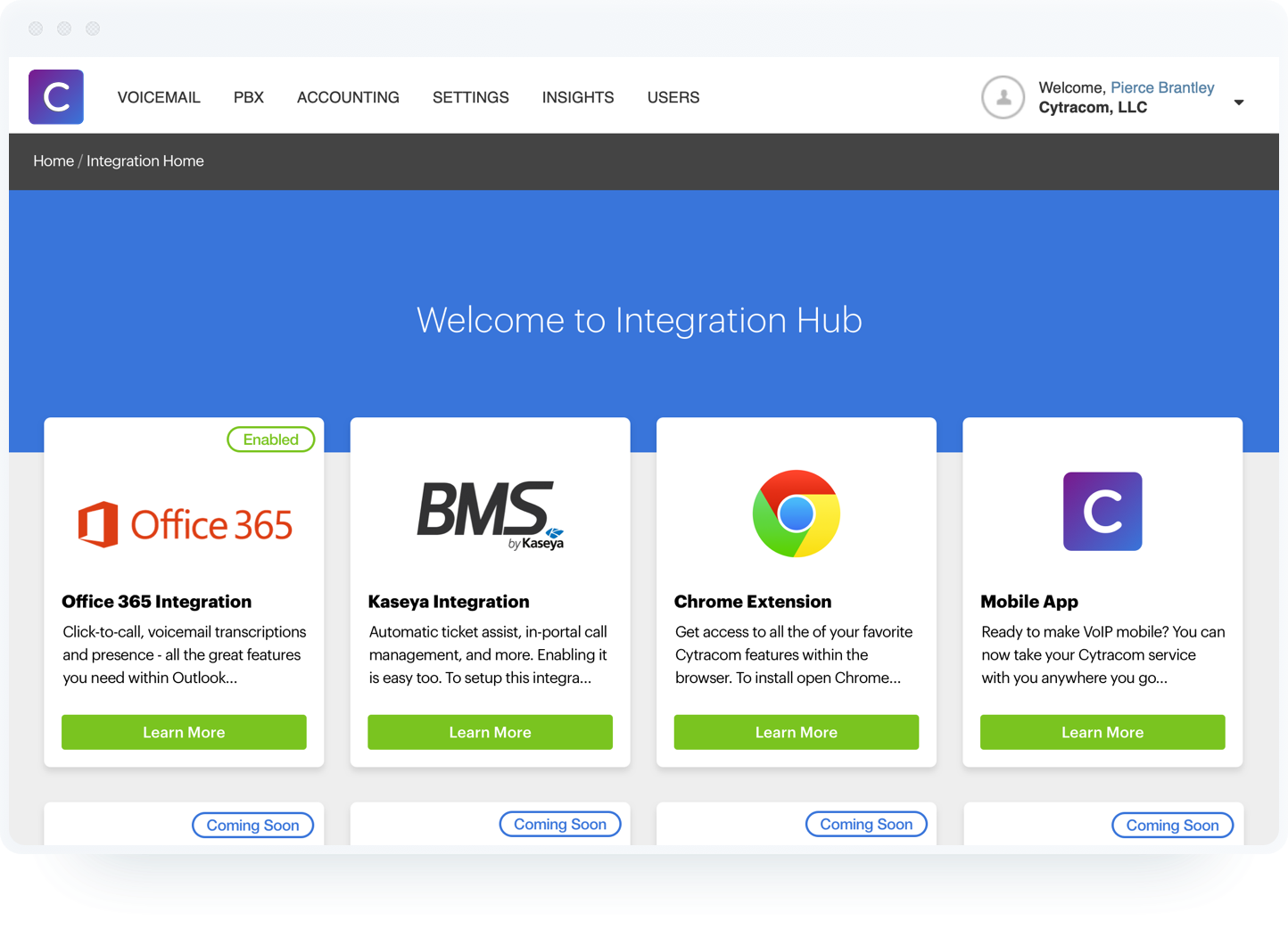Open the ACCOUNTING menu

[348, 97]
